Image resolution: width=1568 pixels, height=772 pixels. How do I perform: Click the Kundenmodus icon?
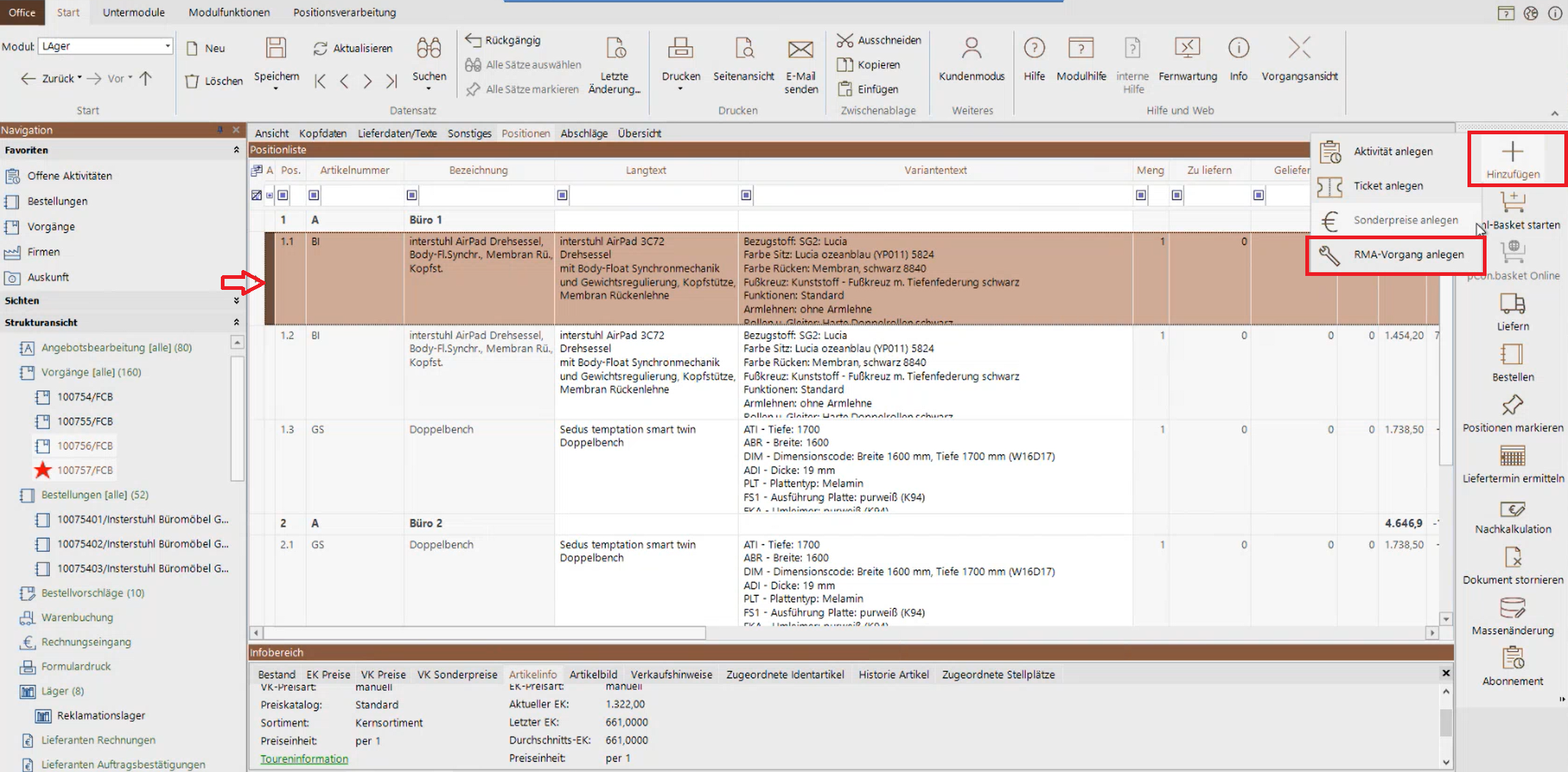pyautogui.click(x=971, y=49)
